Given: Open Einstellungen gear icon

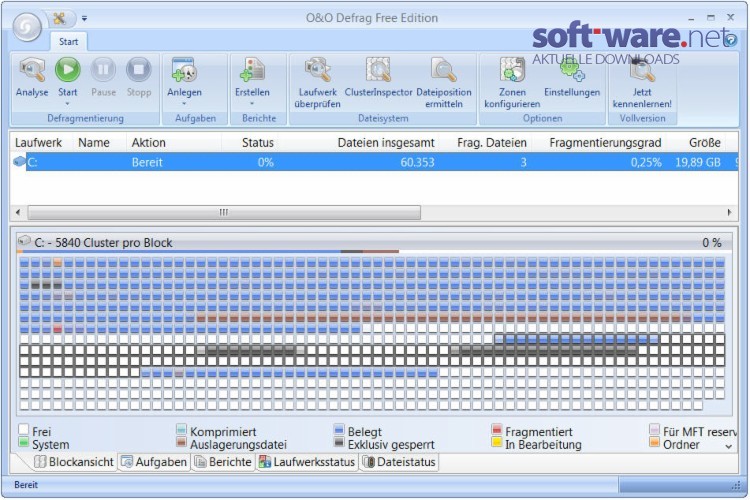Looking at the screenshot, I should 572,70.
